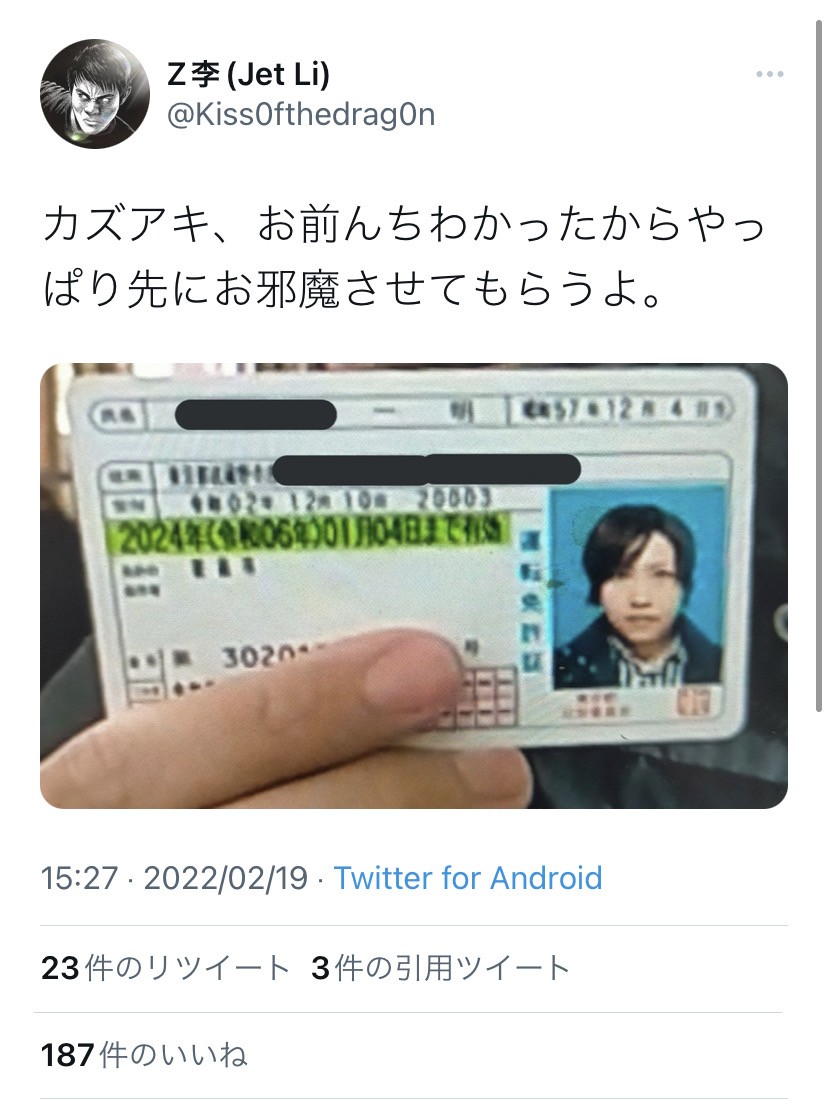Click the vertical scrollbar on the right

coord(818,365)
